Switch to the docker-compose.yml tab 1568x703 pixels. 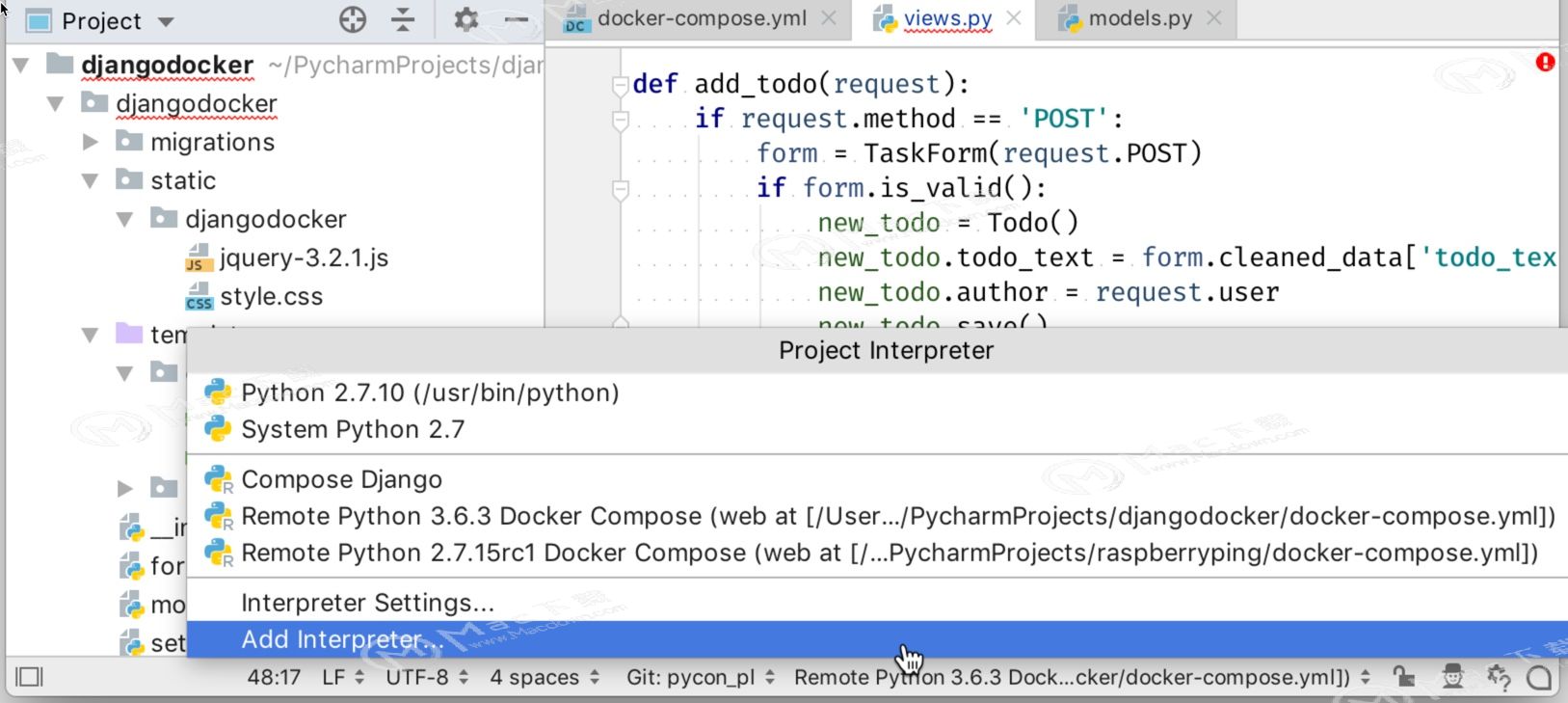tap(701, 18)
